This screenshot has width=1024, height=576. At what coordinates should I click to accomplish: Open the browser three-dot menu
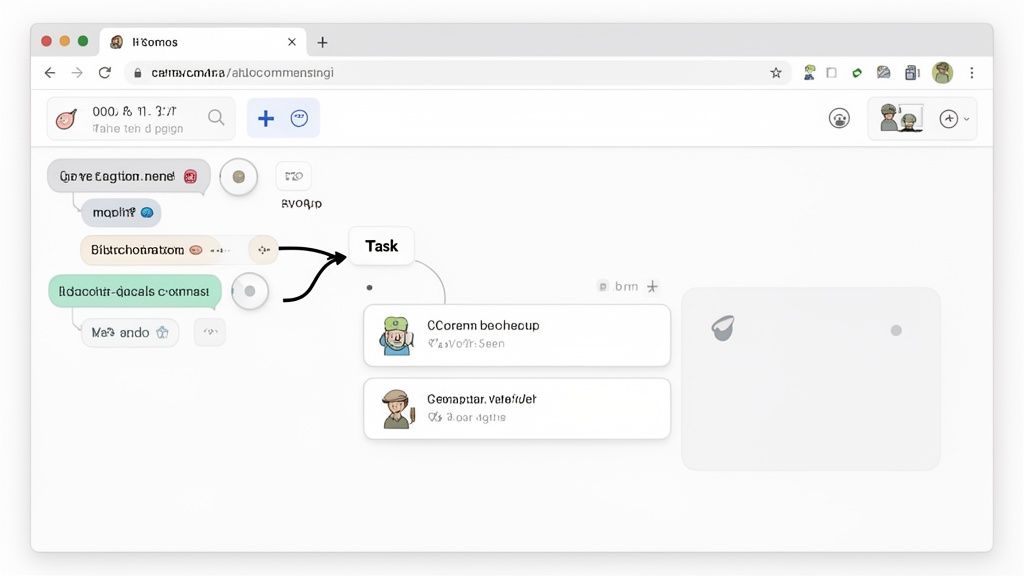(x=971, y=72)
